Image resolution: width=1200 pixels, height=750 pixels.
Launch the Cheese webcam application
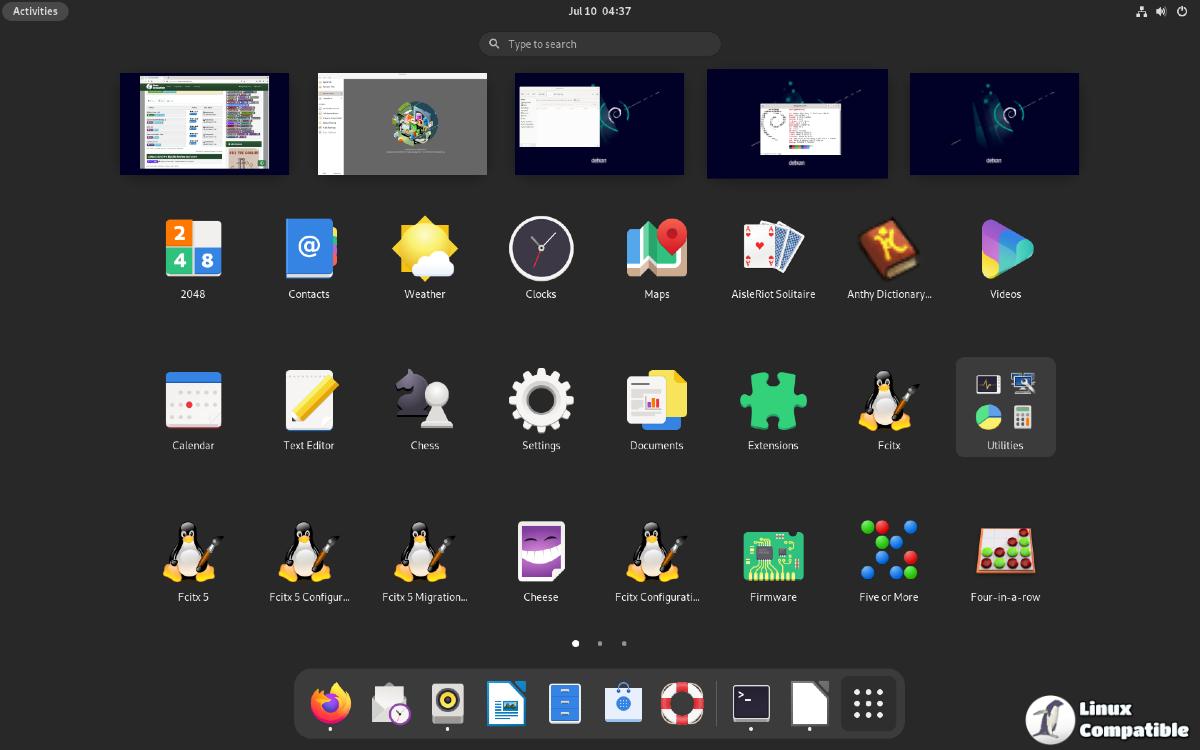point(541,551)
